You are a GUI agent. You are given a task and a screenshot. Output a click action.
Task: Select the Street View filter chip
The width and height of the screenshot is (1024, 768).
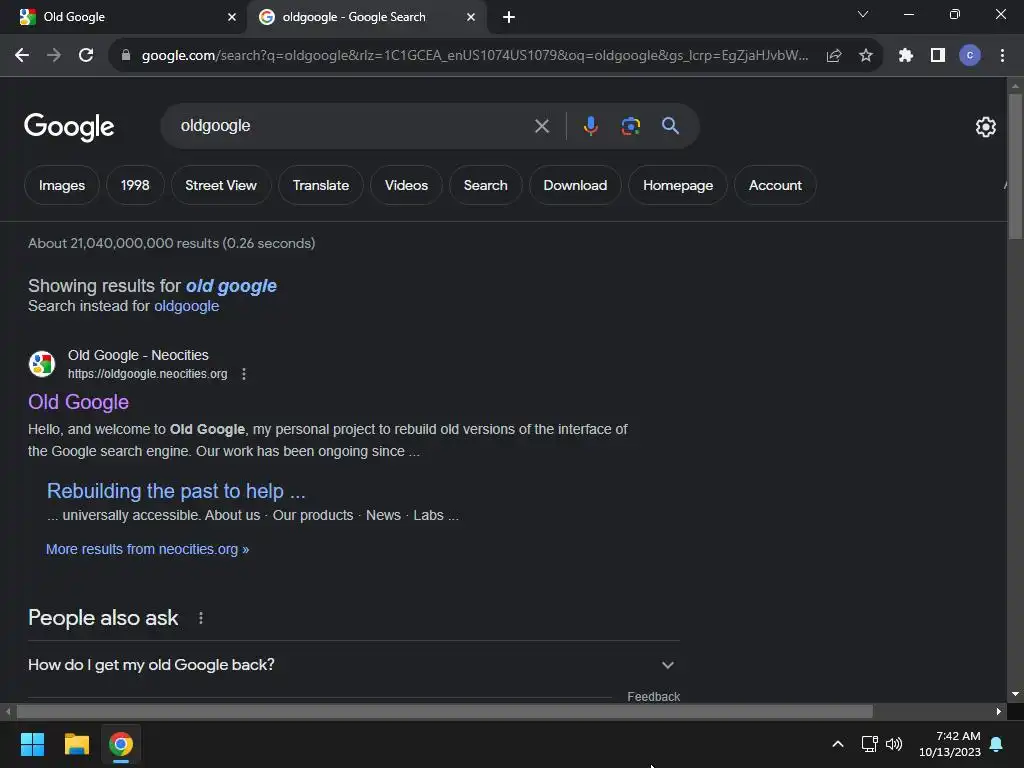(221, 185)
